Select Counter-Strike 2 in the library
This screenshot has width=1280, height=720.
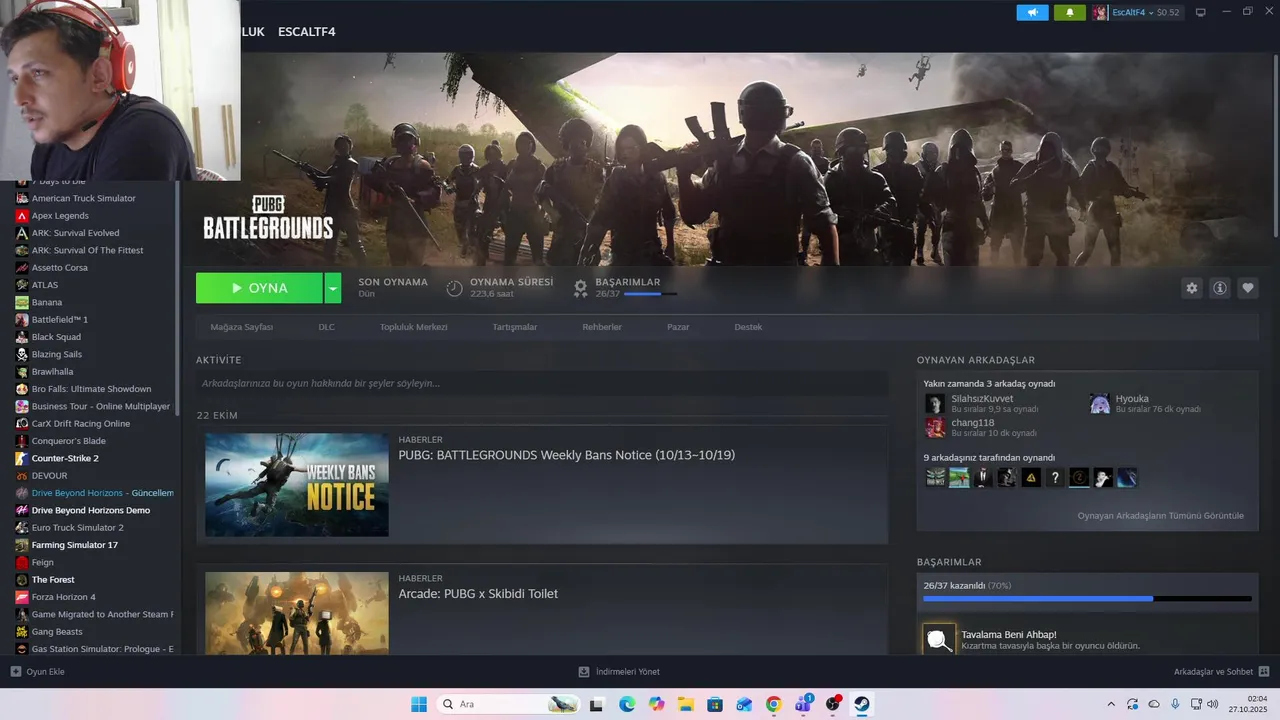point(64,458)
